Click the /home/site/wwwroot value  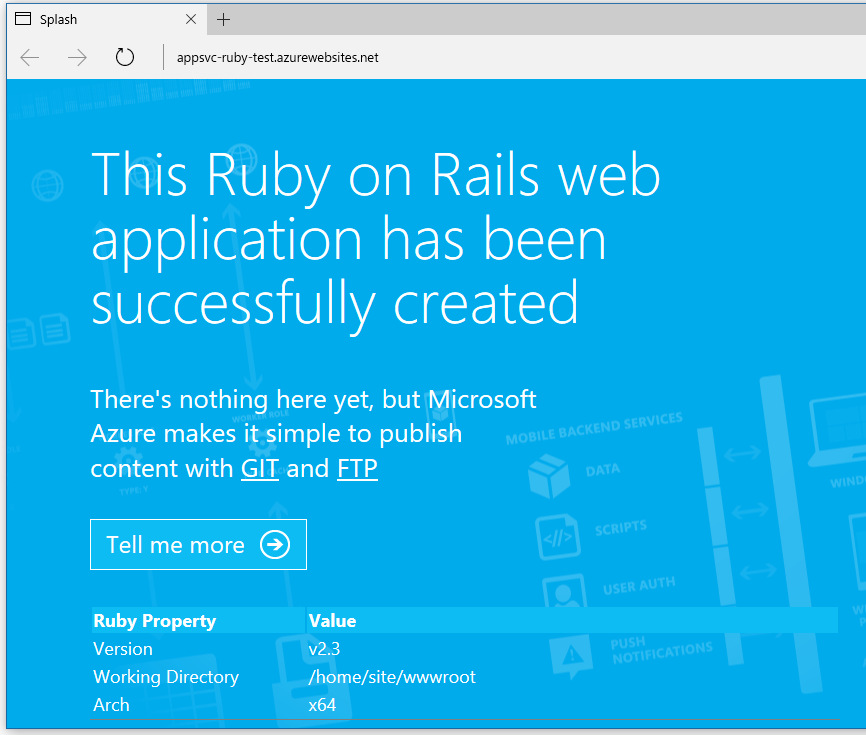point(392,677)
